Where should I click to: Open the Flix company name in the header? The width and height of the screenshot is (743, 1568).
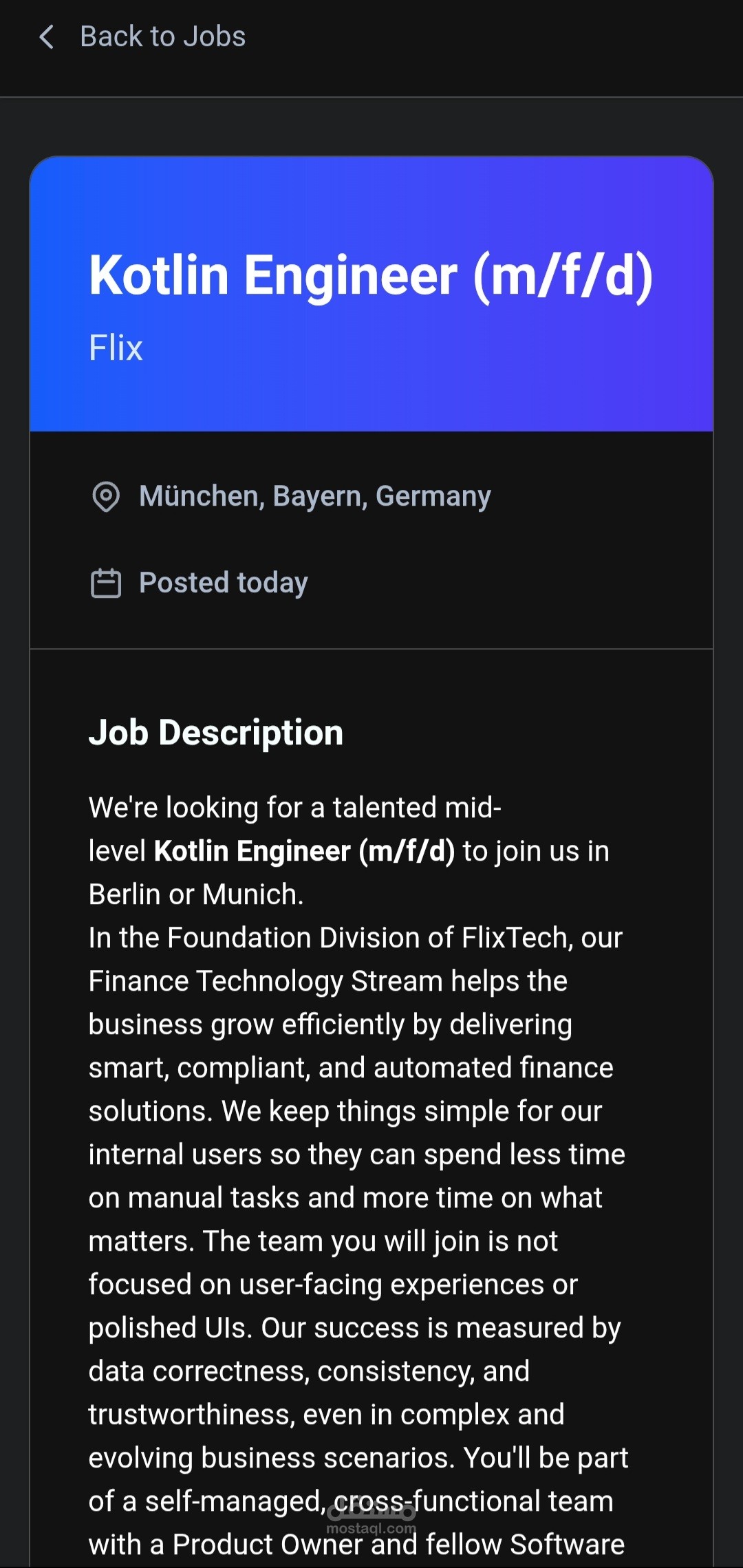(x=116, y=348)
